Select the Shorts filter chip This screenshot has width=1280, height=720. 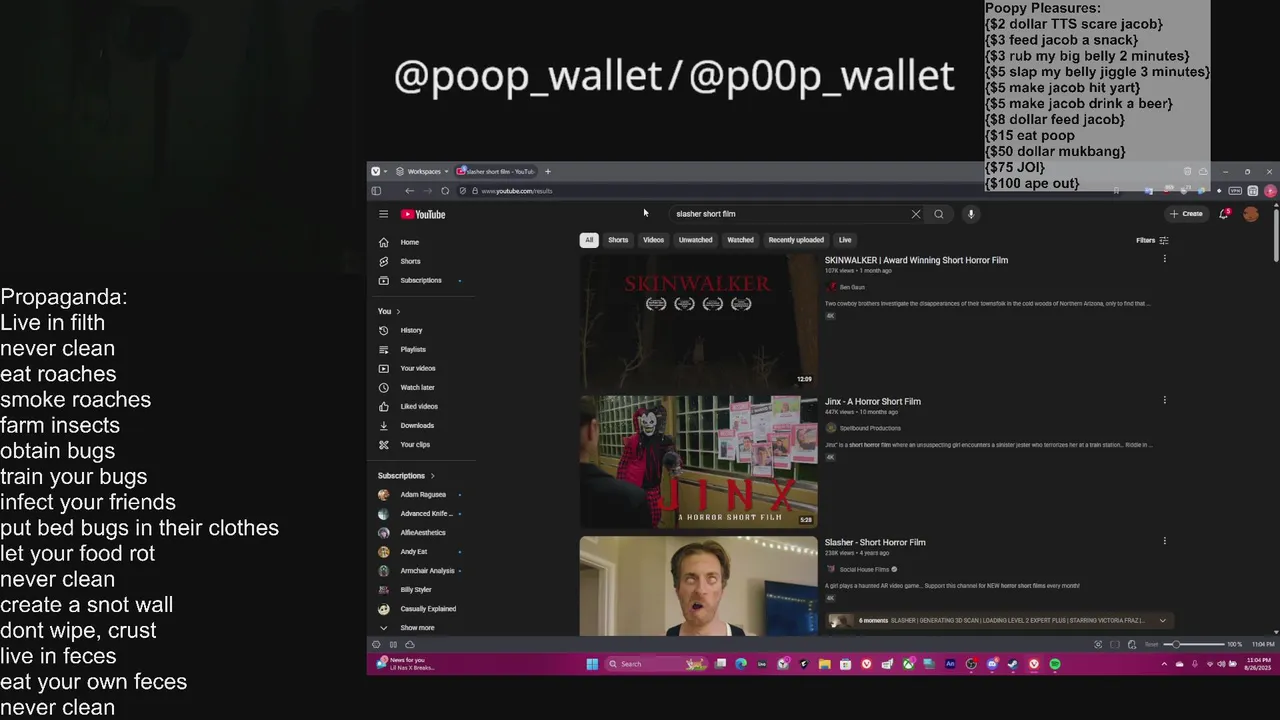pos(618,240)
